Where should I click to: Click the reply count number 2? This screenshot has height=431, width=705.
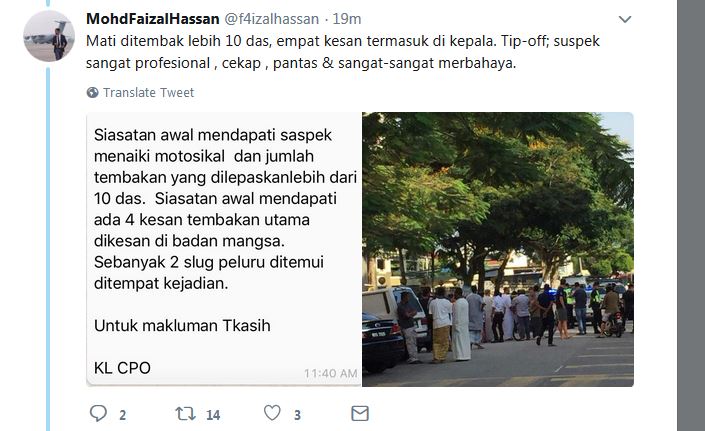122,415
